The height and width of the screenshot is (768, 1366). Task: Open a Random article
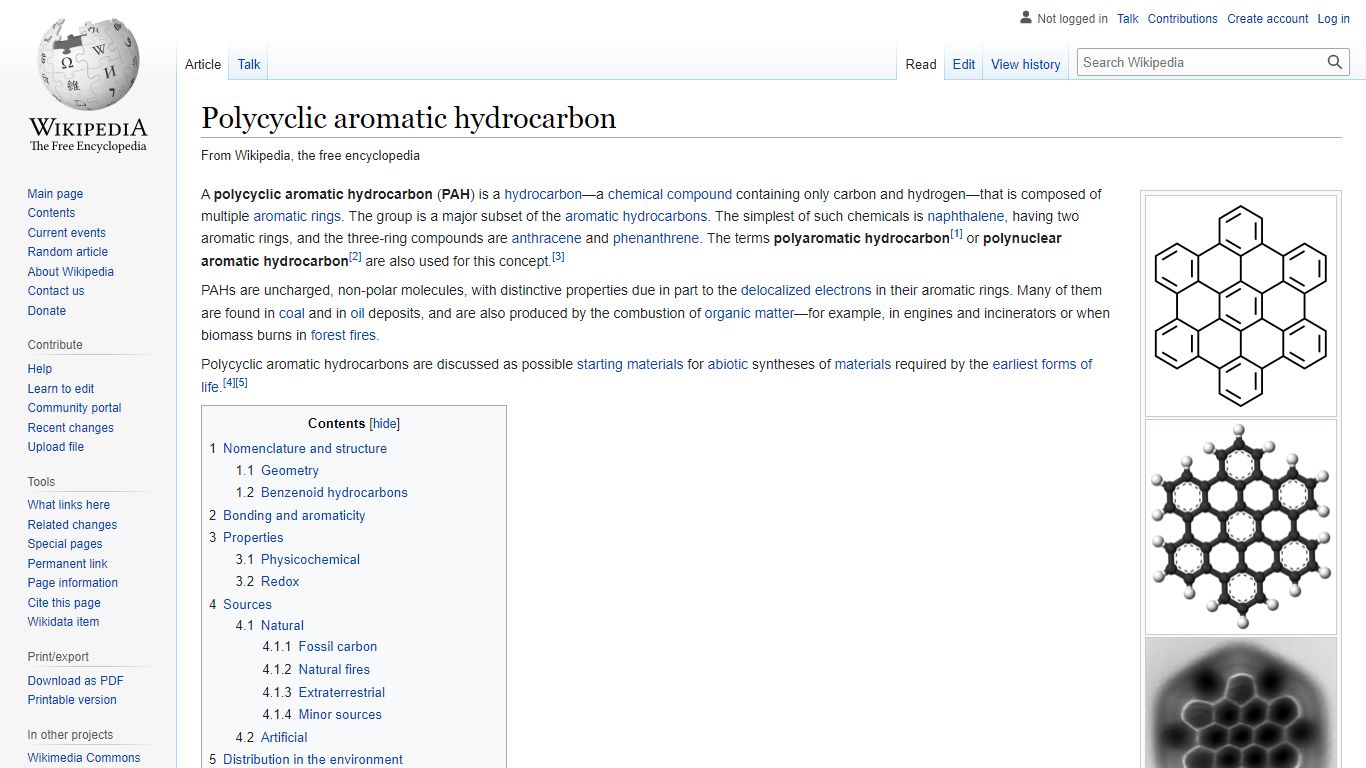67,252
